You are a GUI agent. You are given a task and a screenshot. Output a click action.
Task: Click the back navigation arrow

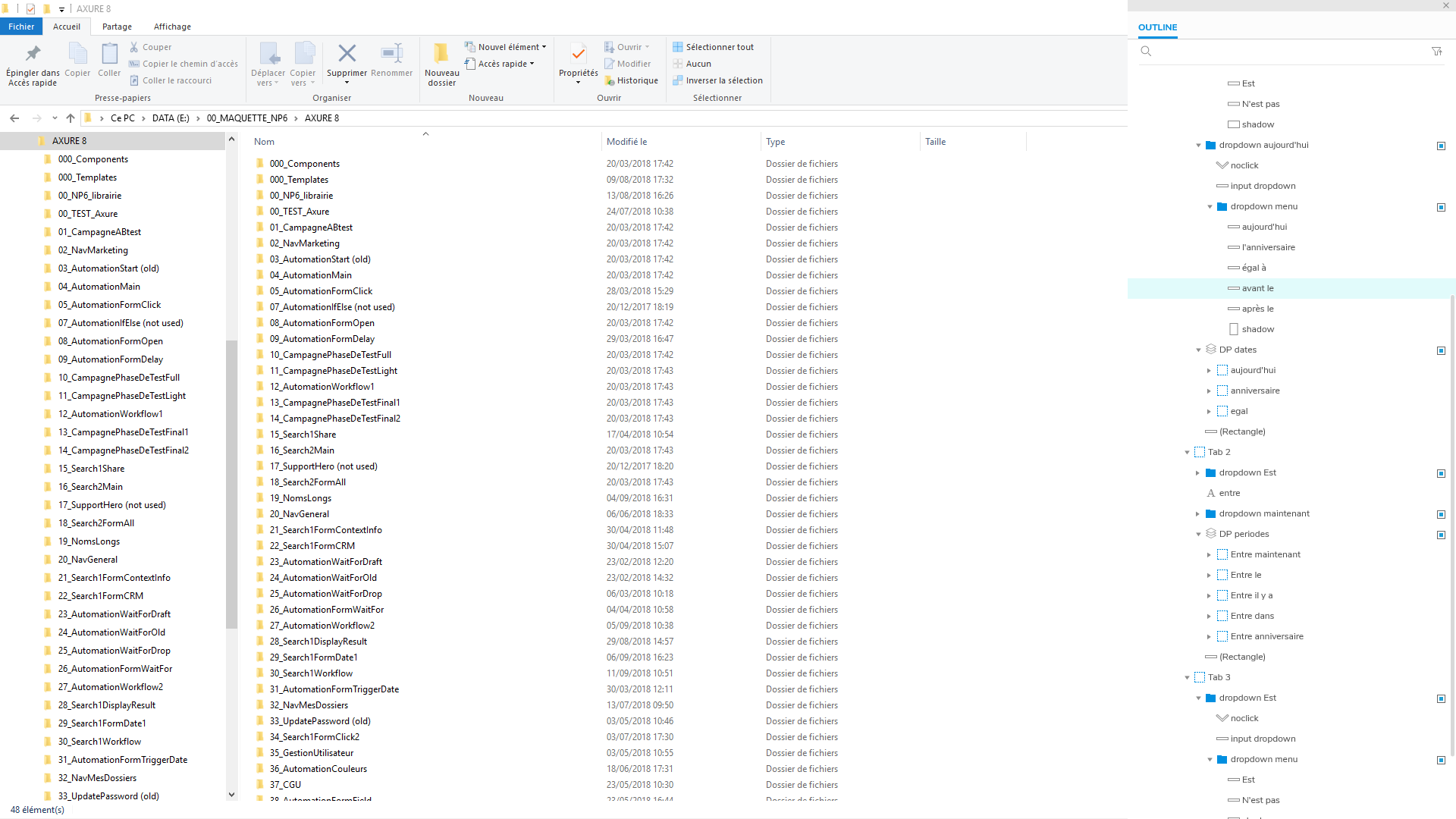point(14,118)
